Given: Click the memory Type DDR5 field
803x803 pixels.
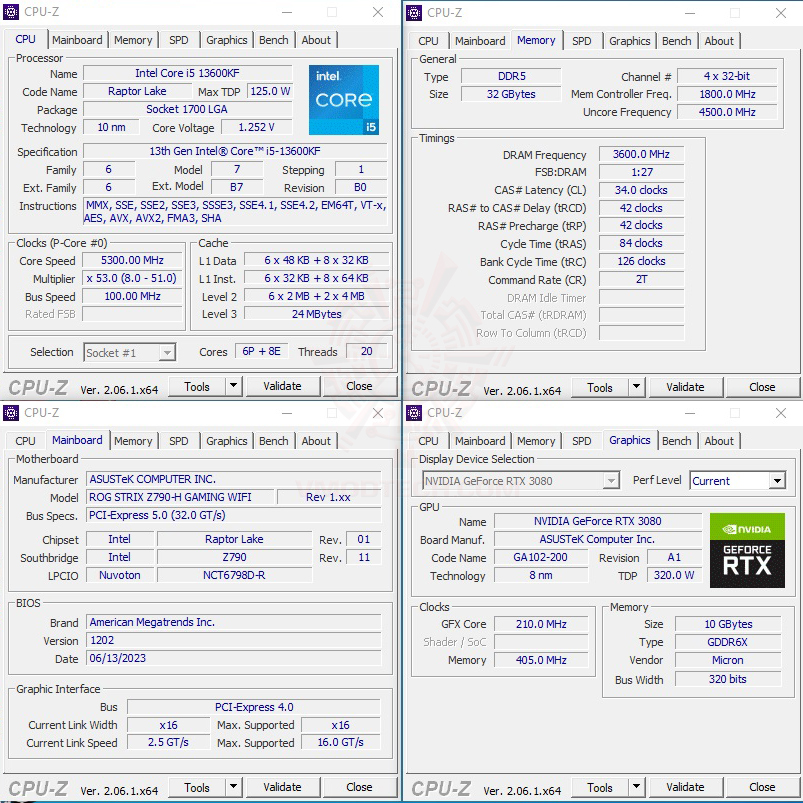Looking at the screenshot, I should [512, 76].
